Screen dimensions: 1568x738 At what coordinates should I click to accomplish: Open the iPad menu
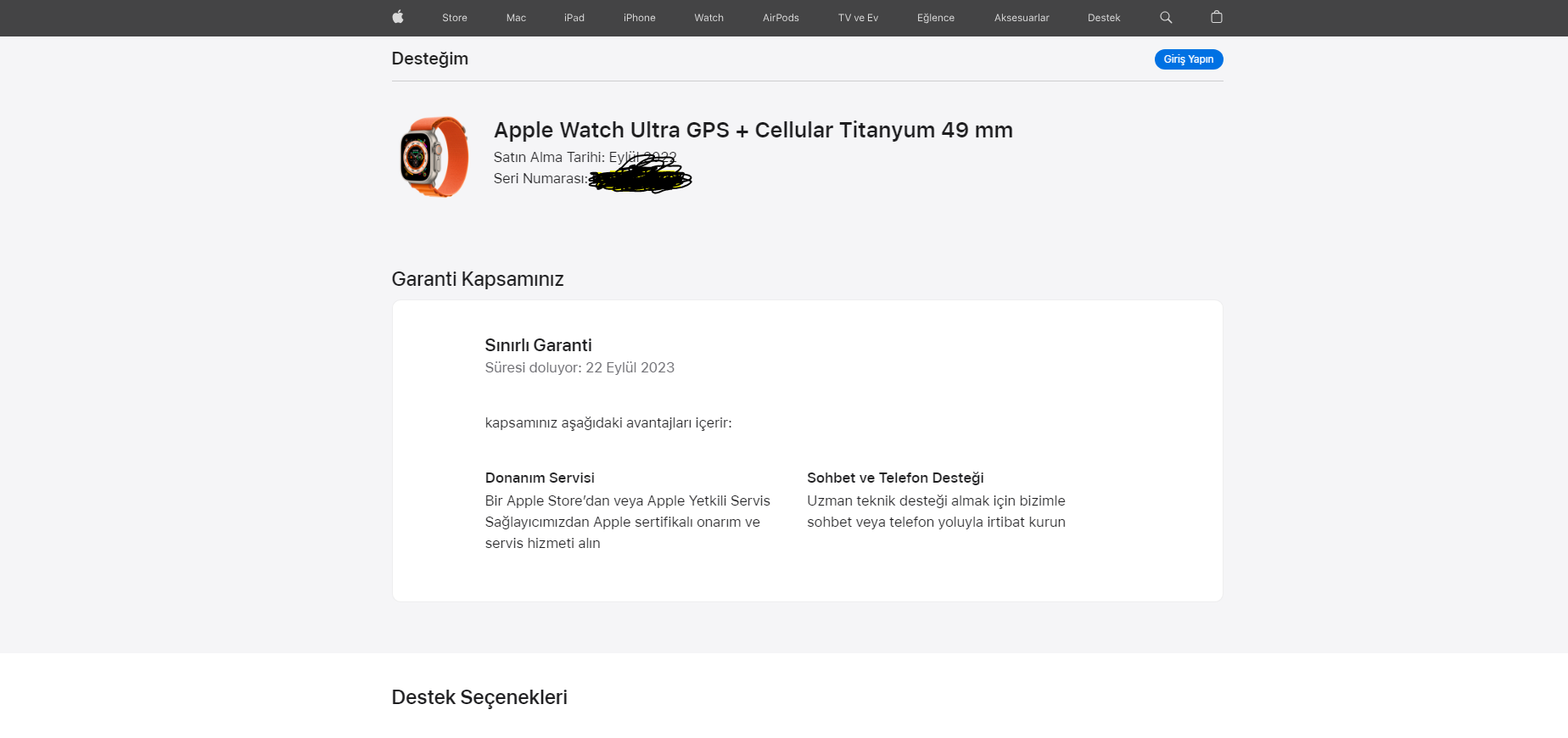click(x=574, y=18)
